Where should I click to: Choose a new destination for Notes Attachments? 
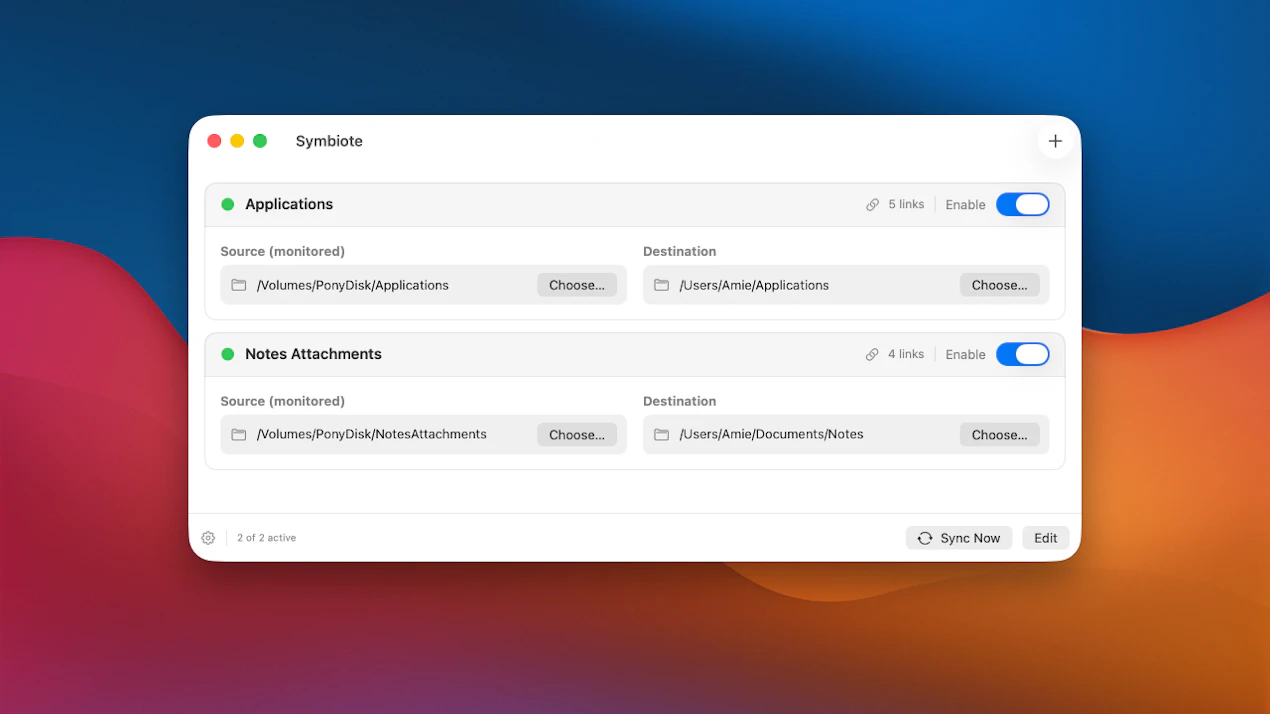[1000, 435]
